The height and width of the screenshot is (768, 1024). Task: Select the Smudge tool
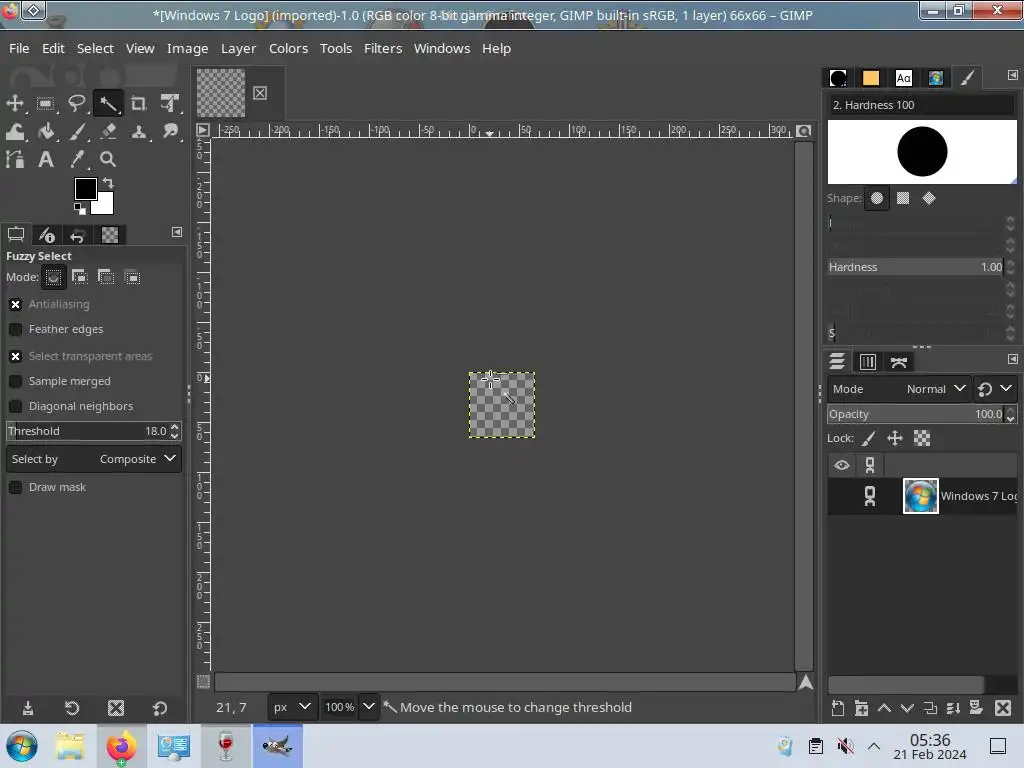[170, 131]
